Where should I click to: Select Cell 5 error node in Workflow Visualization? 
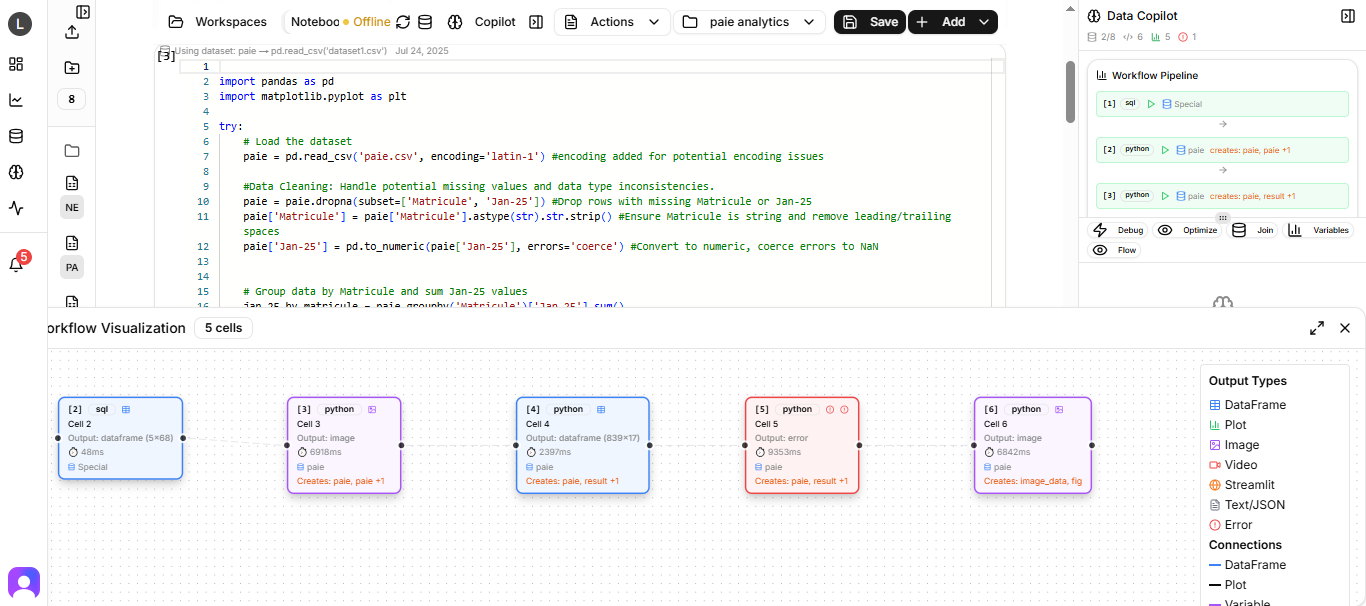(802, 444)
